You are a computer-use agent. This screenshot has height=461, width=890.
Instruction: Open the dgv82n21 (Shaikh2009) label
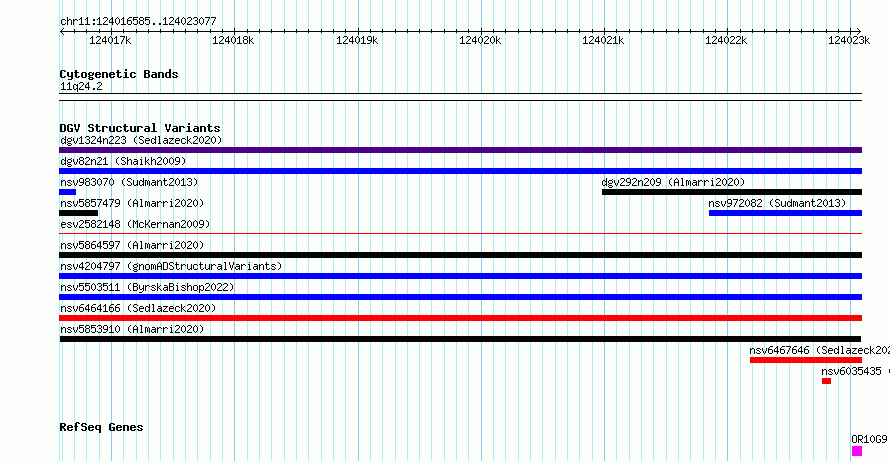tap(123, 161)
